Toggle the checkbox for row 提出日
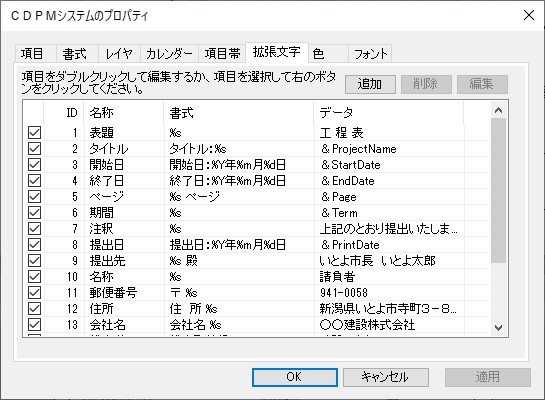The width and height of the screenshot is (545, 400). coord(34,244)
